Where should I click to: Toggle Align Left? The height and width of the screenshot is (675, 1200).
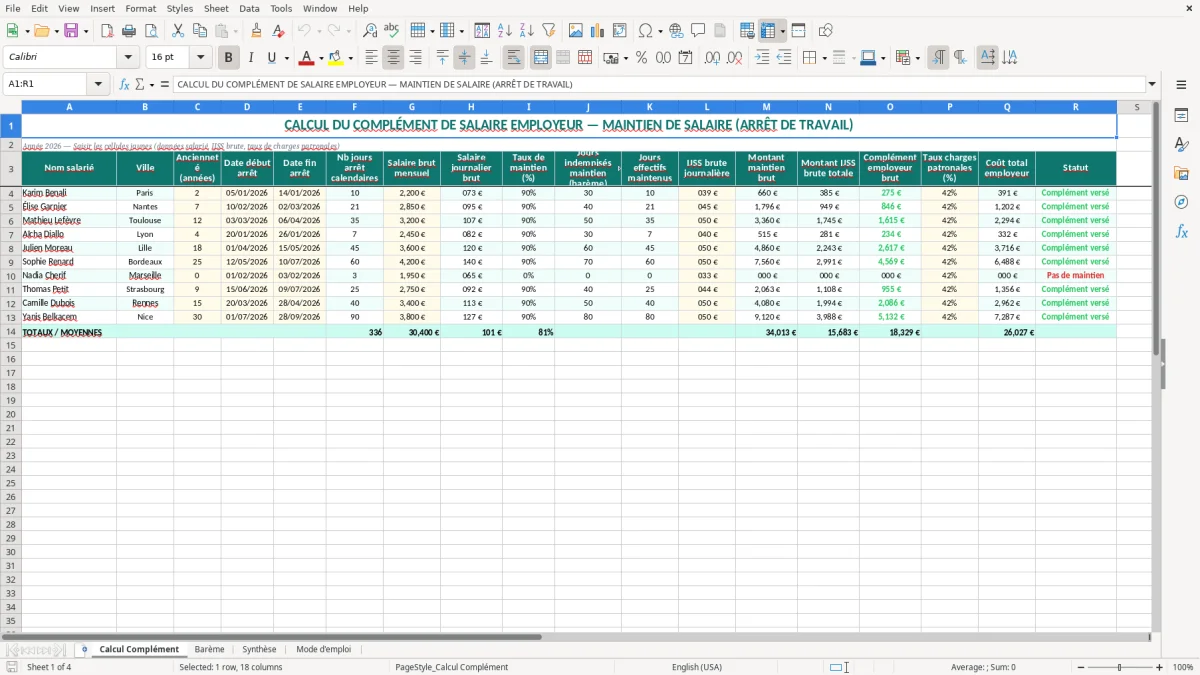[x=371, y=58]
